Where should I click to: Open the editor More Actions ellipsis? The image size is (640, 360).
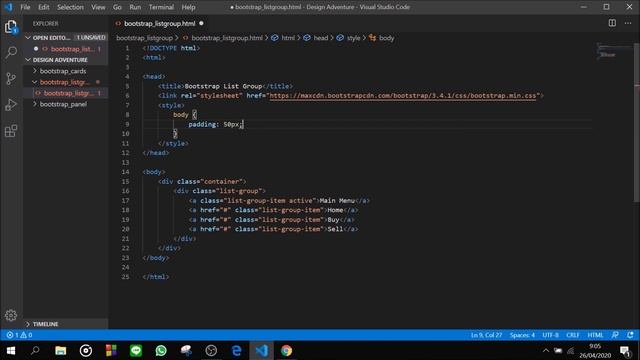628,23
